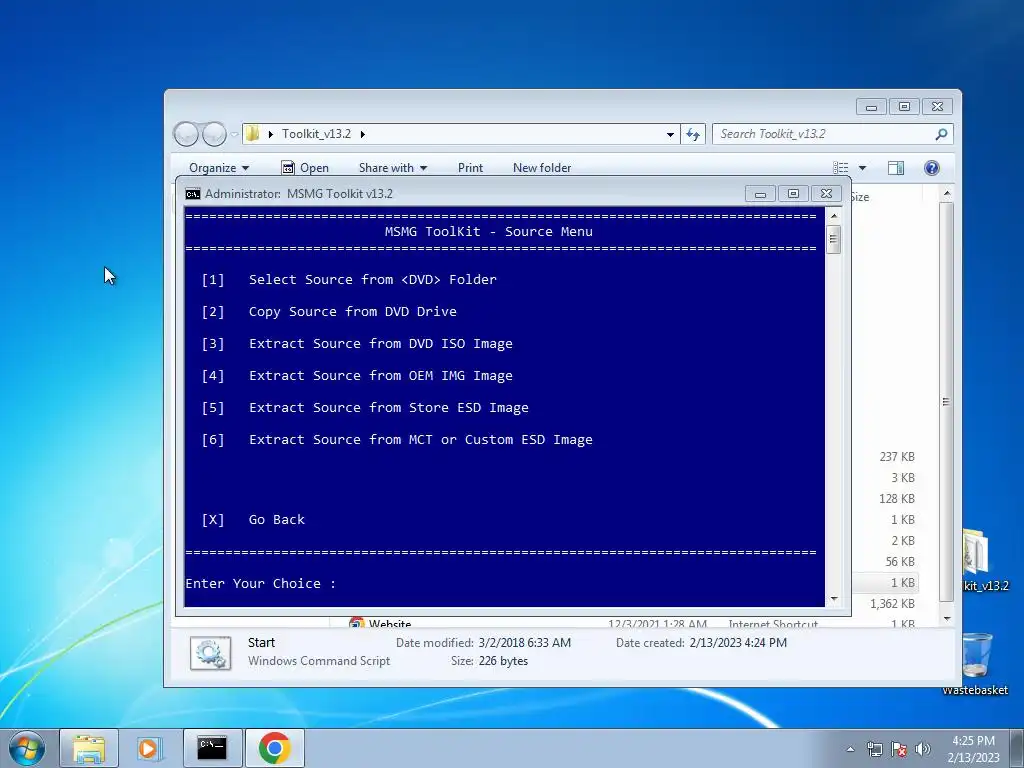Click Date created value 2/13/2023 4:24 PM
The height and width of the screenshot is (768, 1024).
[738, 643]
